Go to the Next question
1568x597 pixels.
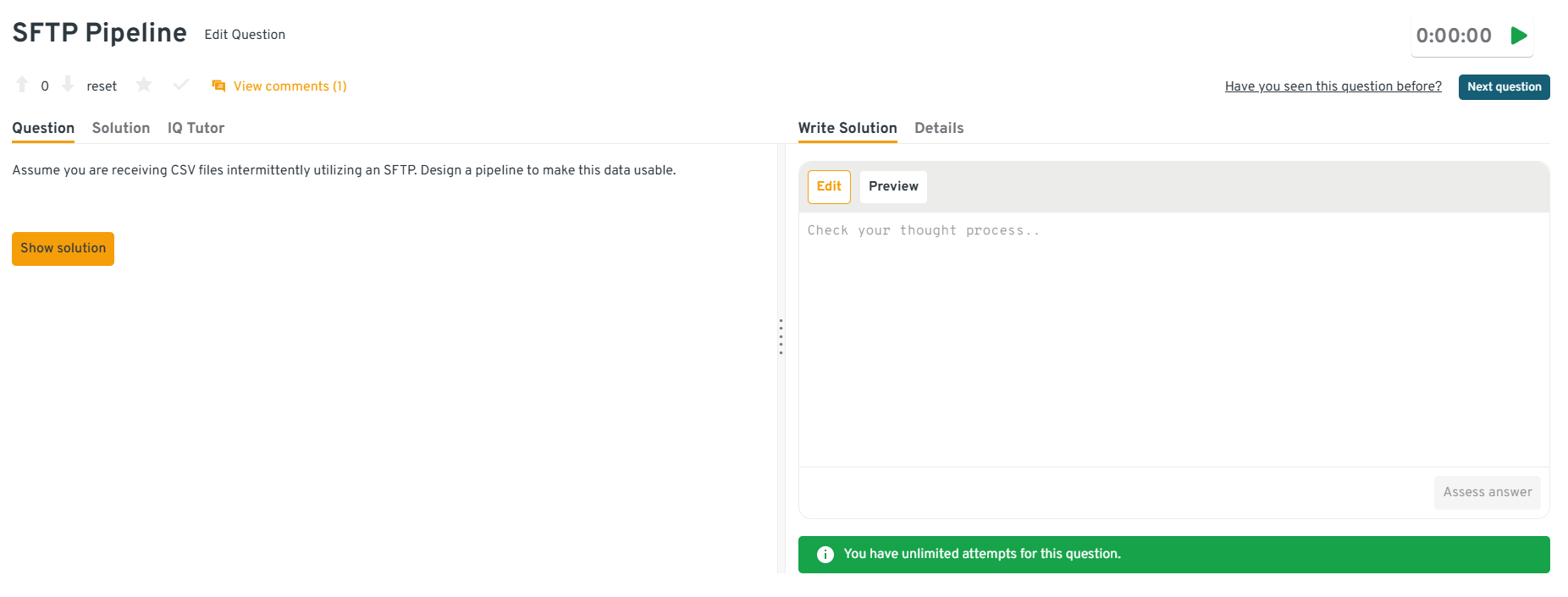point(1504,87)
